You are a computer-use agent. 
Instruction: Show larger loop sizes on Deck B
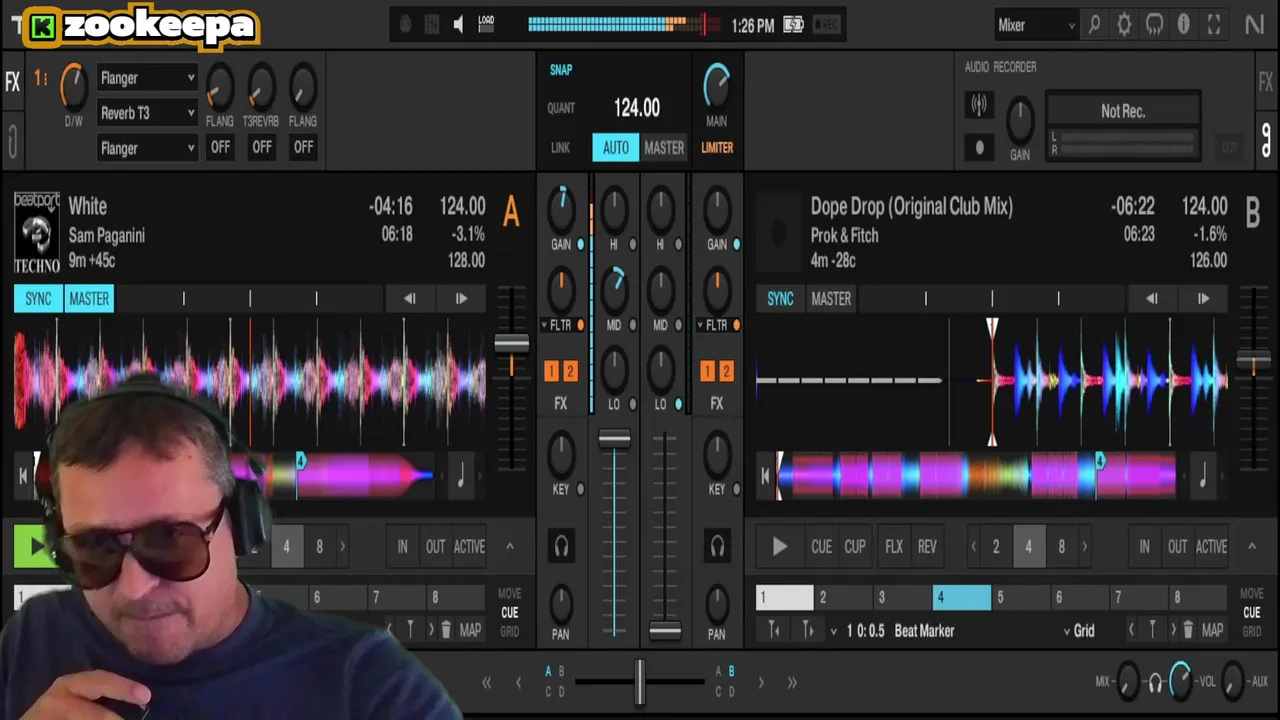(1085, 546)
